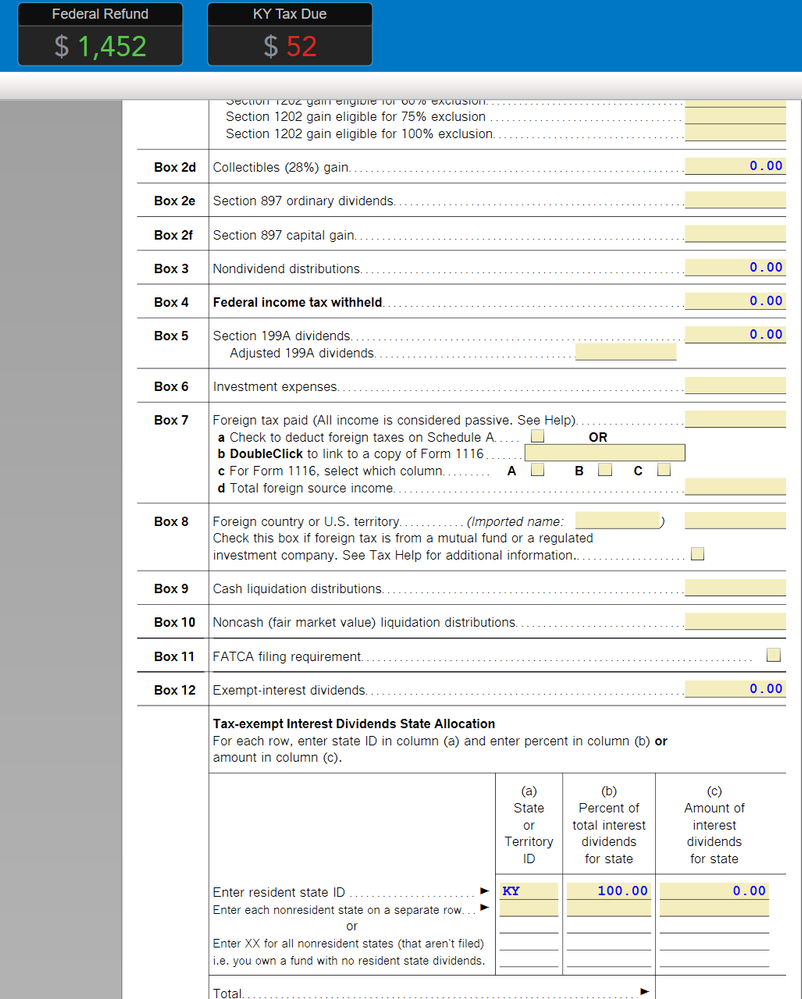Click the Federal income tax withheld field
Viewport: 802px width, 999px height.
click(x=734, y=300)
